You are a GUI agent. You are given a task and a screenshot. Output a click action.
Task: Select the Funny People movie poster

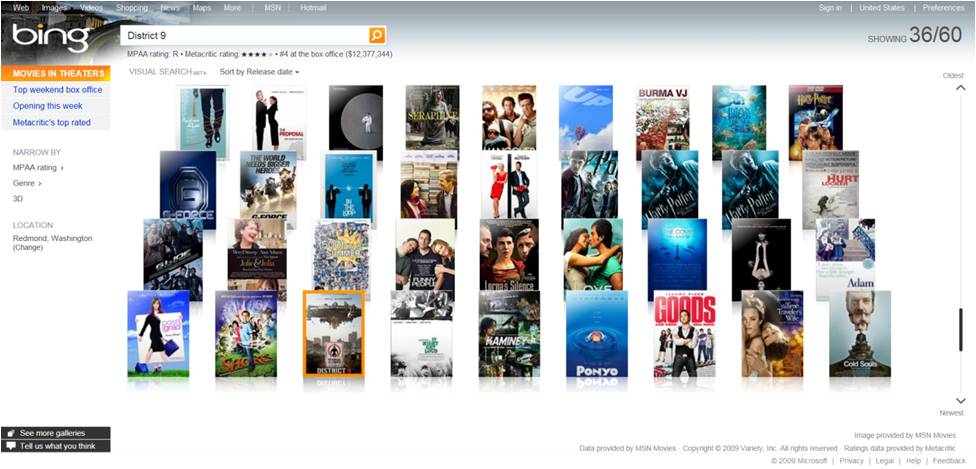point(425,254)
